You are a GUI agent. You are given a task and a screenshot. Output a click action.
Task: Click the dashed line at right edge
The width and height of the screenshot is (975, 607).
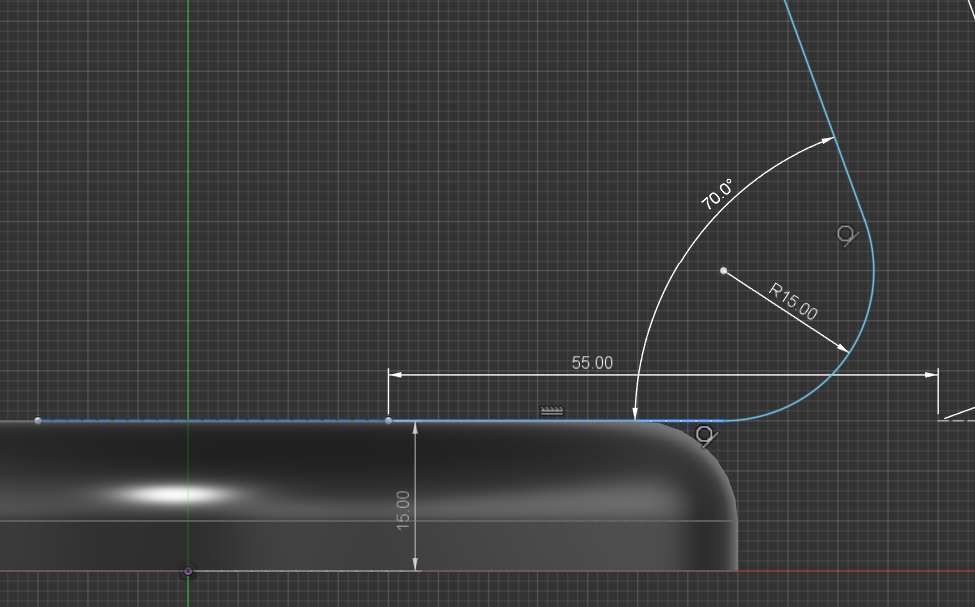[x=955, y=420]
